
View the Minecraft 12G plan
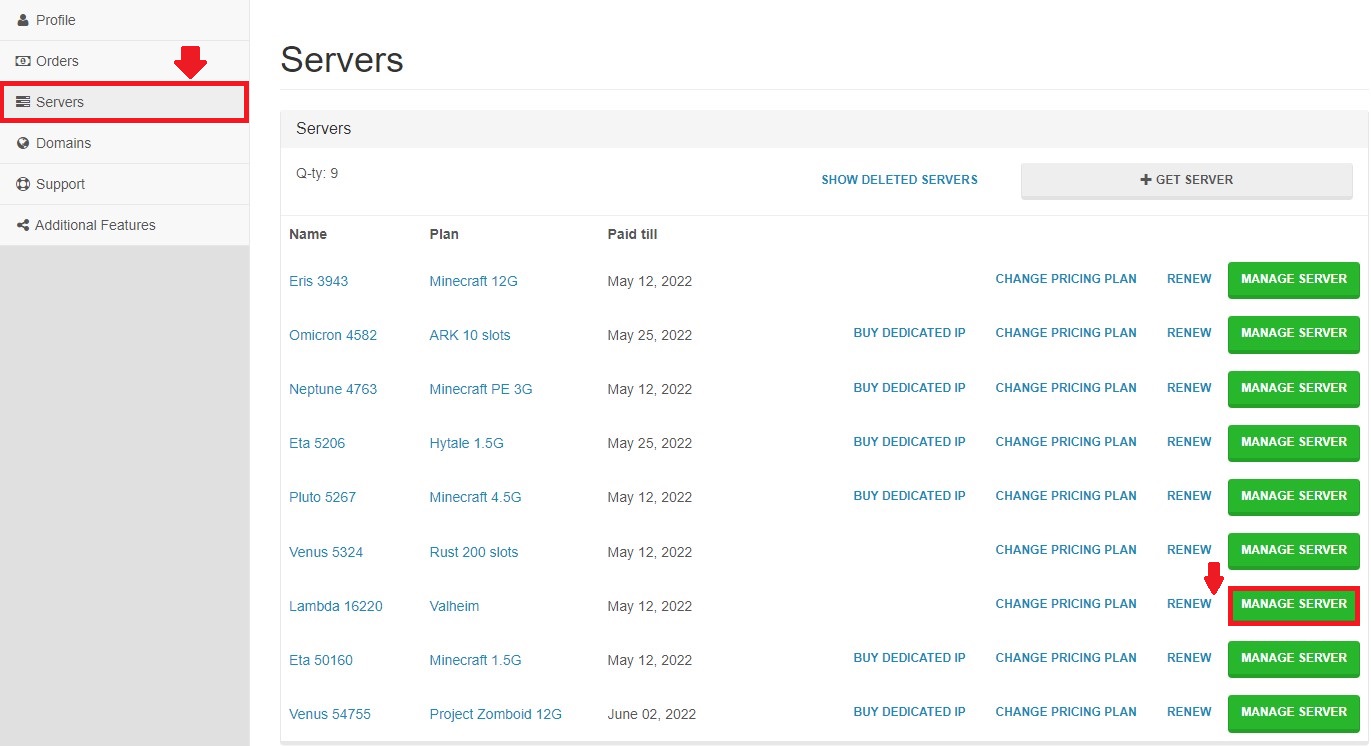pos(473,281)
